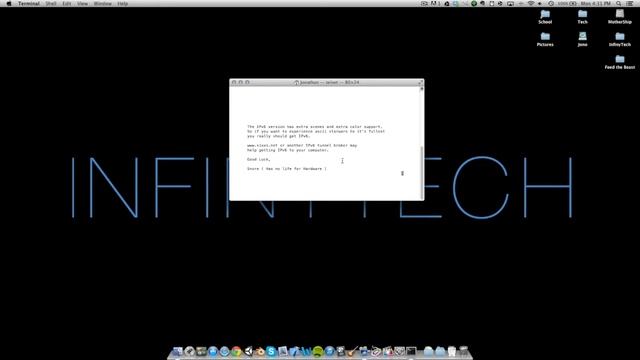Launch Unity from the Dock
640x360 pixels.
click(x=249, y=351)
